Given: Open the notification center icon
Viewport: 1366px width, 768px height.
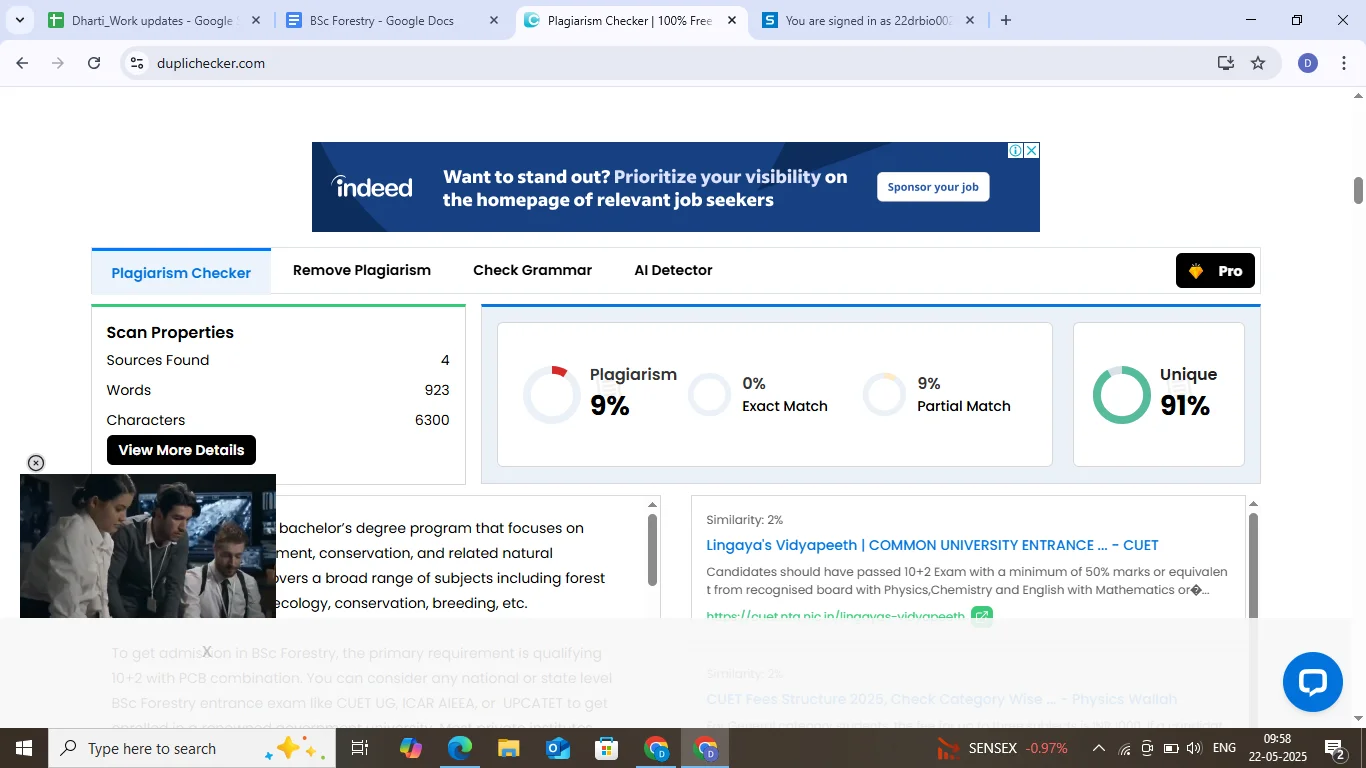Looking at the screenshot, I should [1335, 748].
